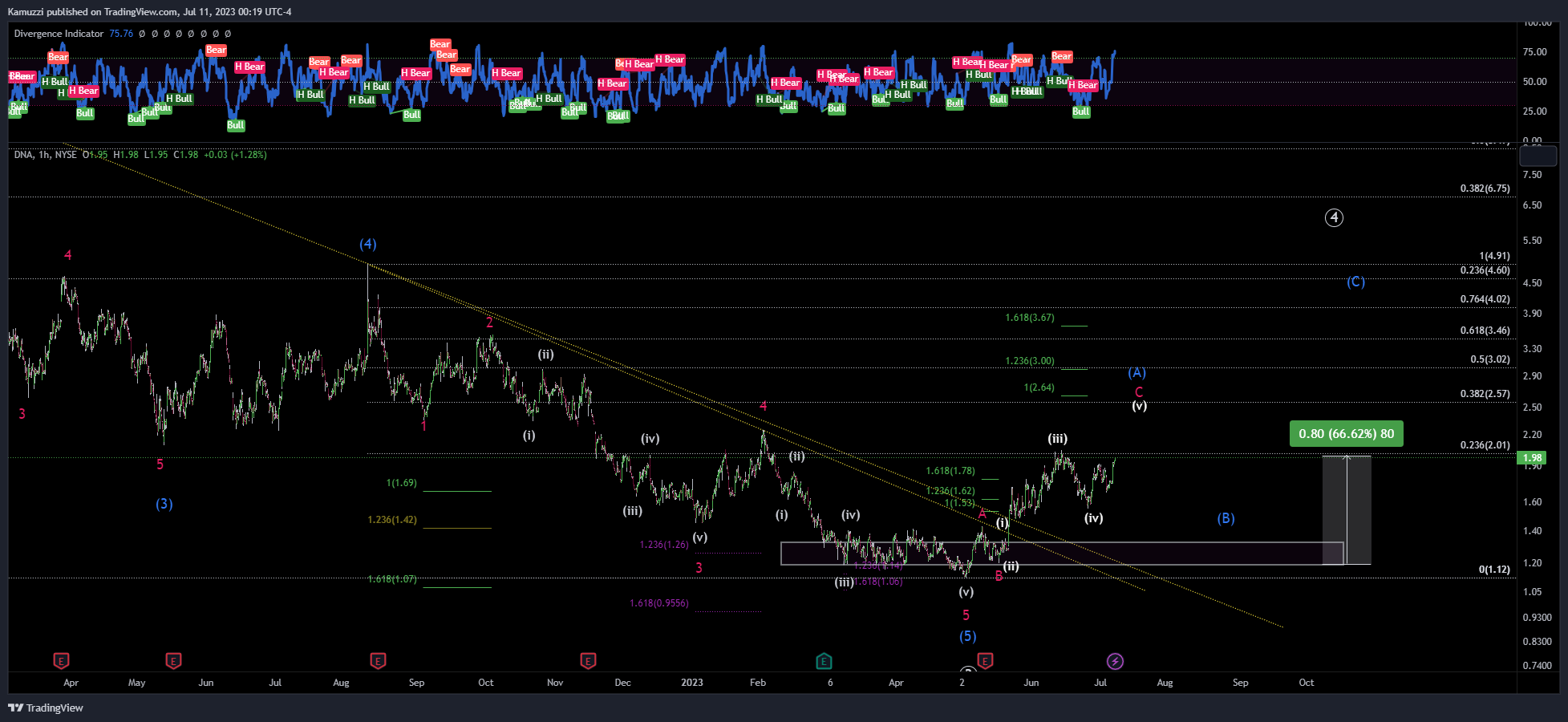The height and width of the screenshot is (722, 1568).
Task: Click the red earnings E marker near Nov 2022
Action: [x=588, y=661]
